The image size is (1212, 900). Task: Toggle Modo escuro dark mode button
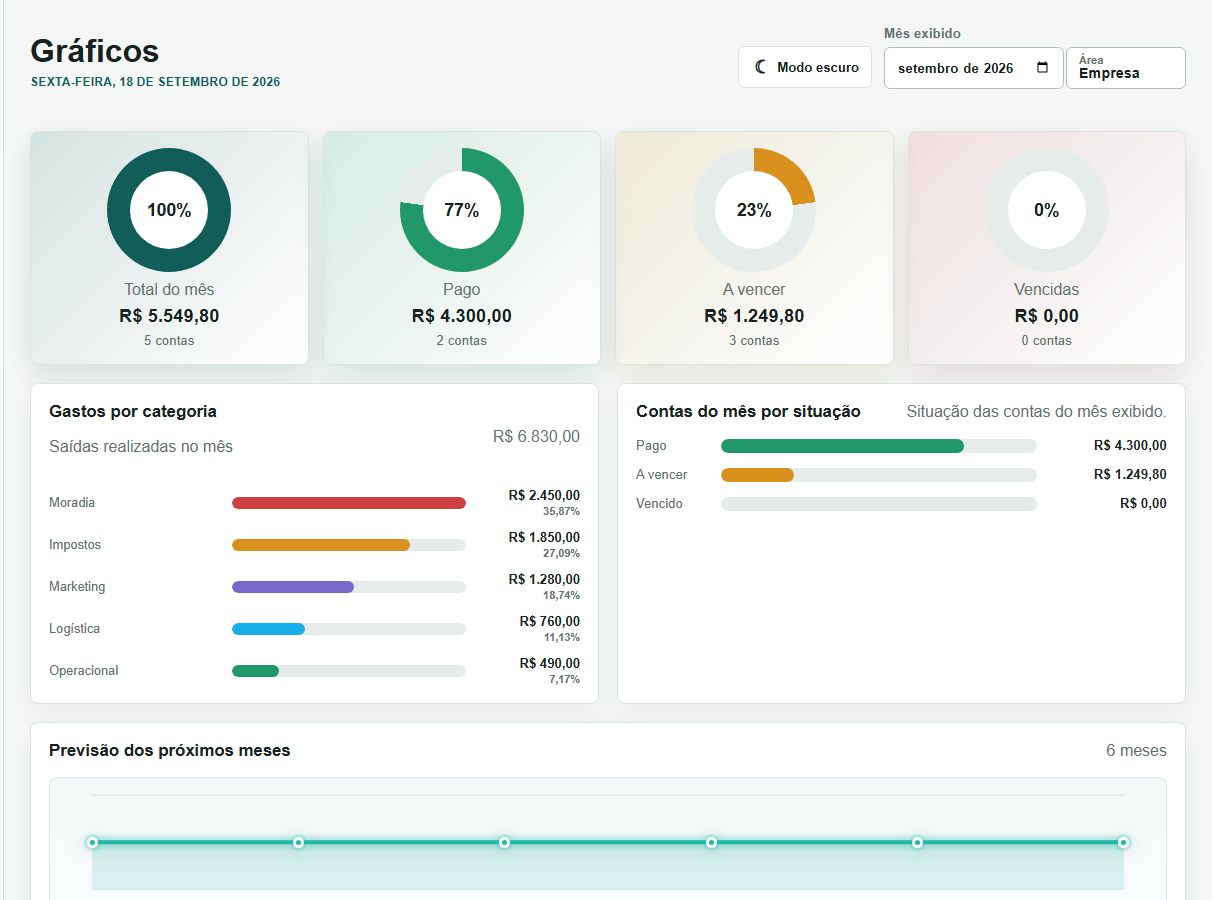805,67
